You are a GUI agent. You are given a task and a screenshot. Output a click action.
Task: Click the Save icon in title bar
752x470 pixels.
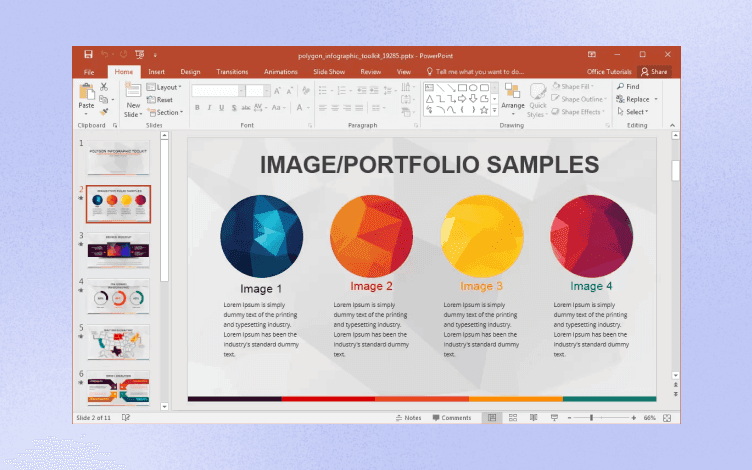click(x=88, y=54)
